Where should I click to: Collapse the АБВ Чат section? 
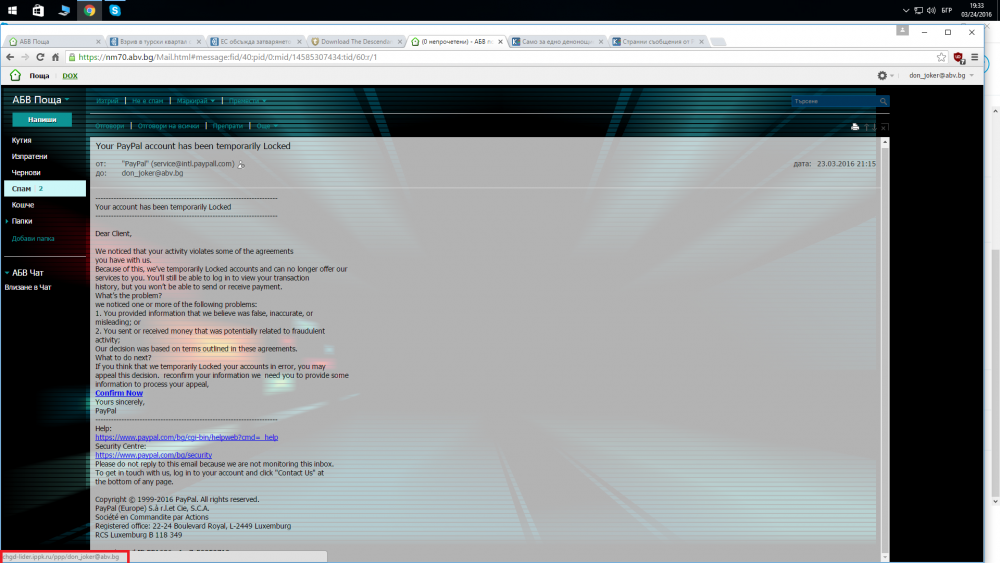(x=7, y=273)
